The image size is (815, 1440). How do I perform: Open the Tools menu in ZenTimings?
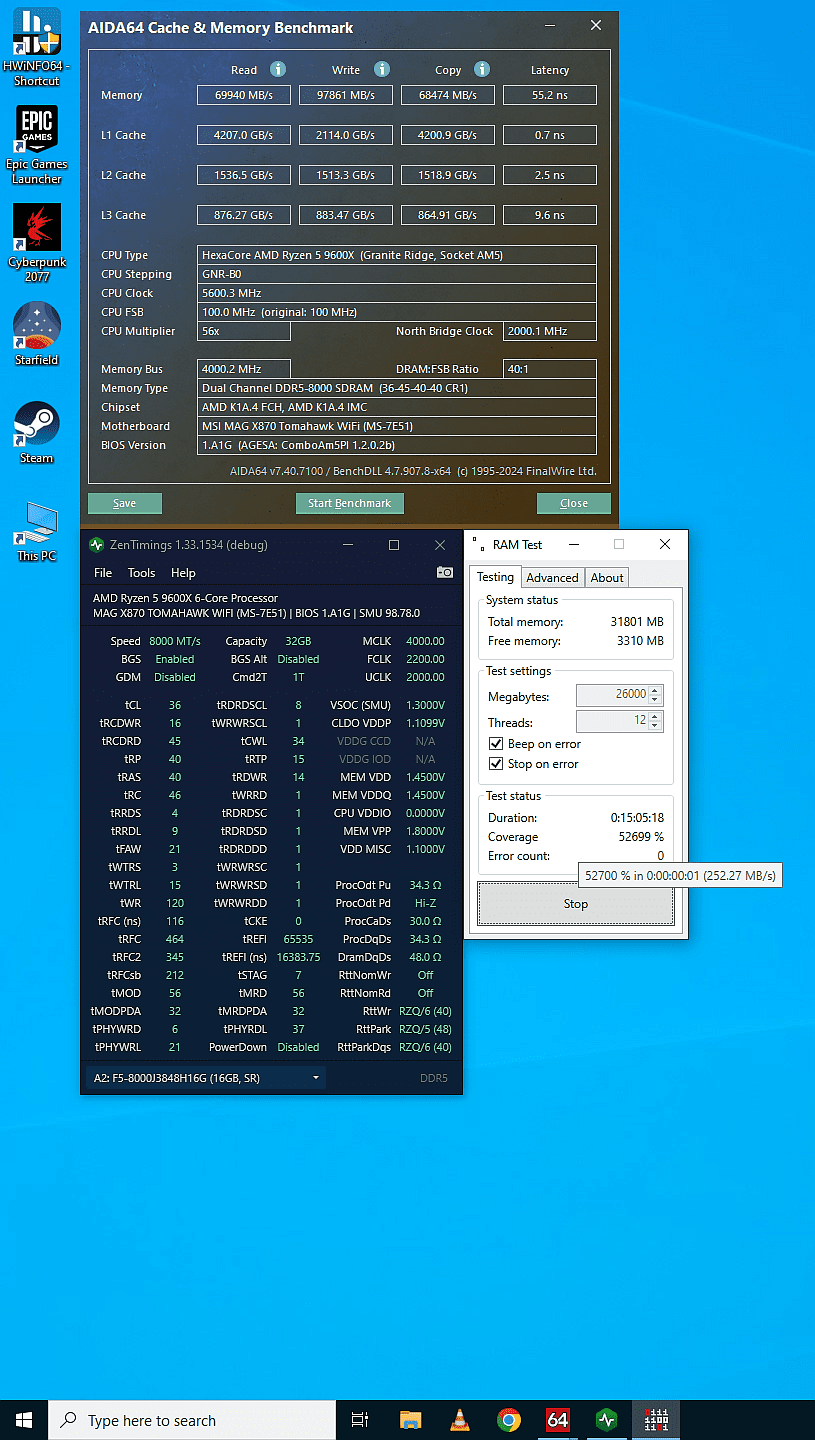(x=141, y=573)
